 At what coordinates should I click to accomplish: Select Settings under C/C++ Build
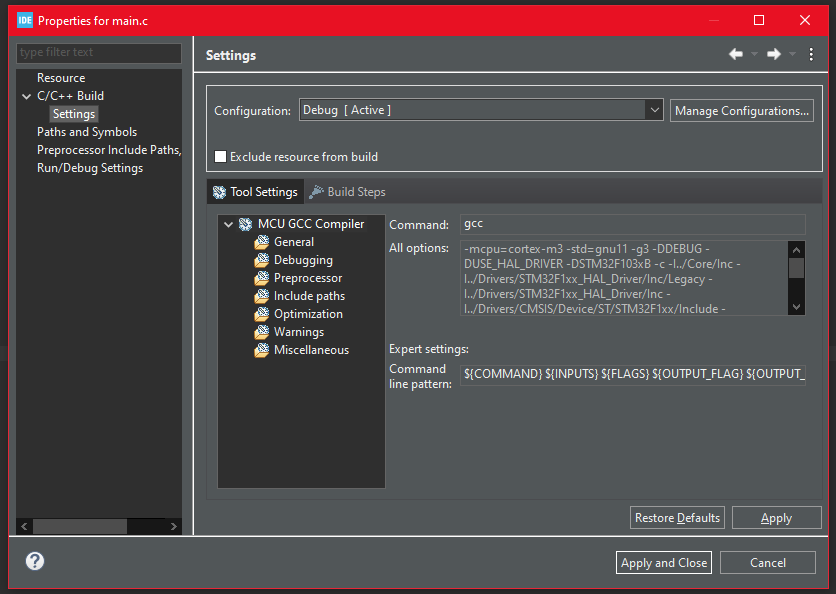[74, 114]
